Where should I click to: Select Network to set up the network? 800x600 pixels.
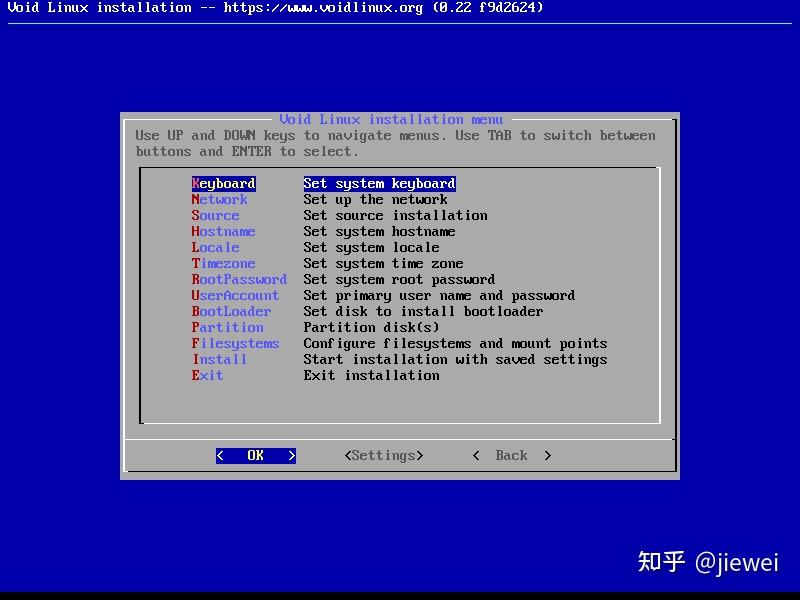[x=219, y=199]
